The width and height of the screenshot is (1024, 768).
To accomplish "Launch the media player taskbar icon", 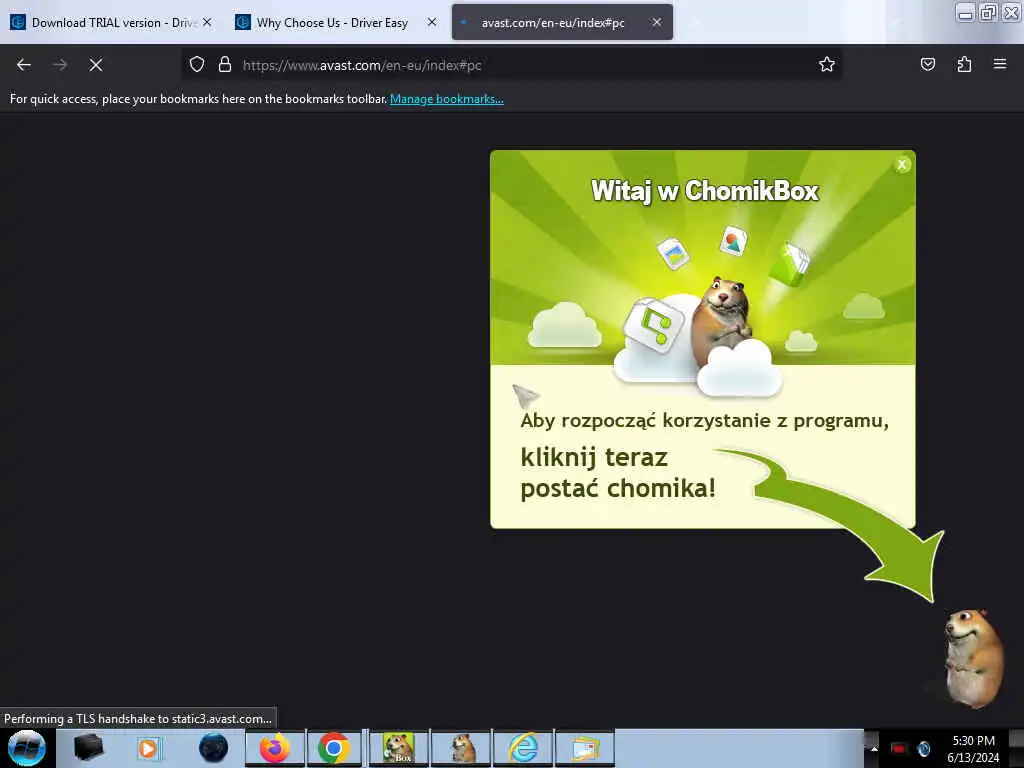I will click(148, 748).
